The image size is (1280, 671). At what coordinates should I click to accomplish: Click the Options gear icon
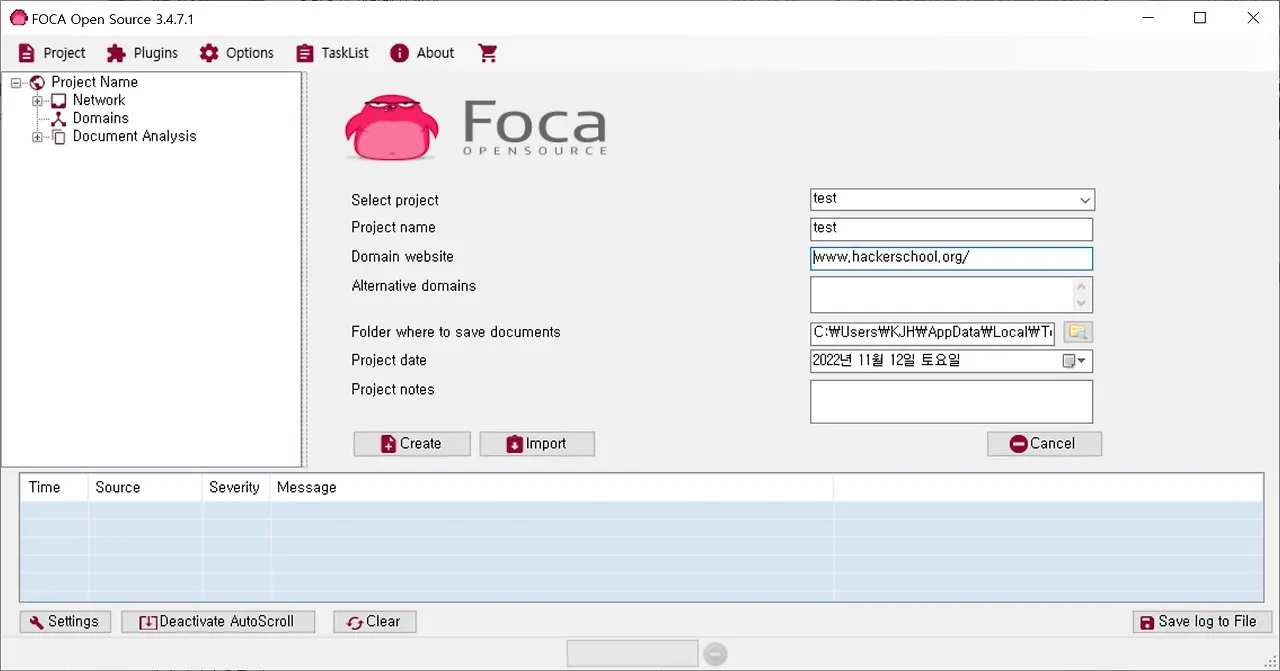click(209, 53)
